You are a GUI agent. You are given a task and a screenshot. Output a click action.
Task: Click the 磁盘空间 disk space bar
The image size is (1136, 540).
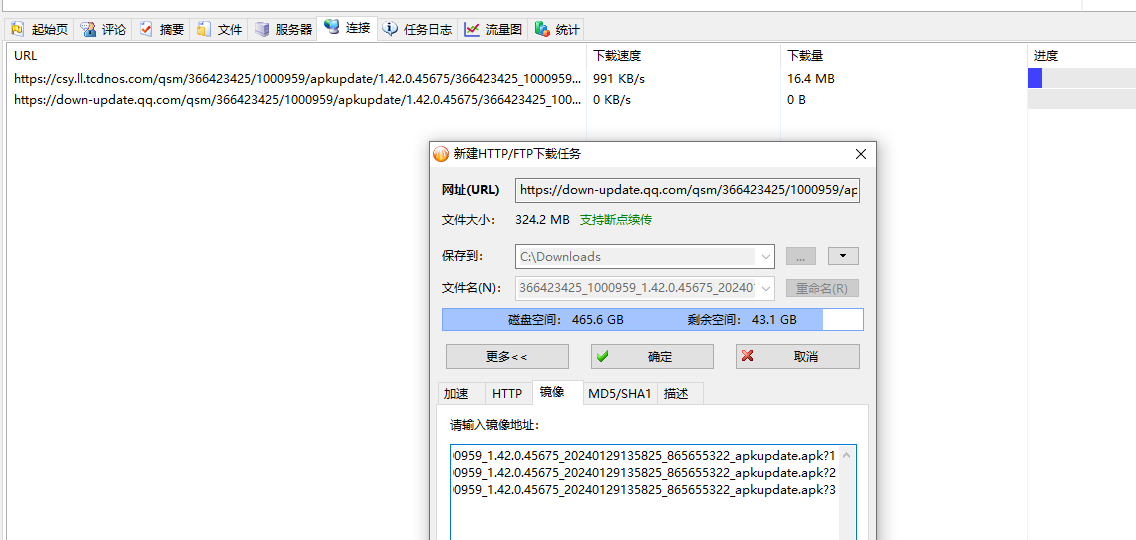pos(652,320)
